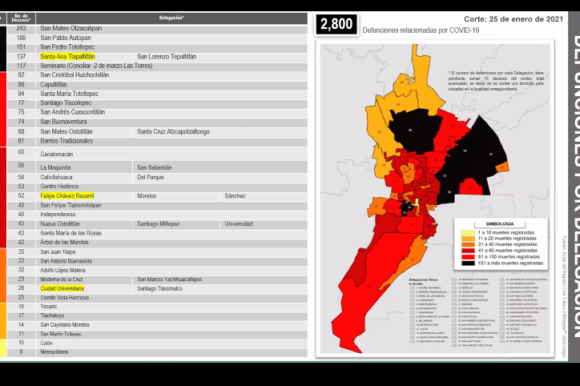Click the Delegación column header

pos(172,18)
